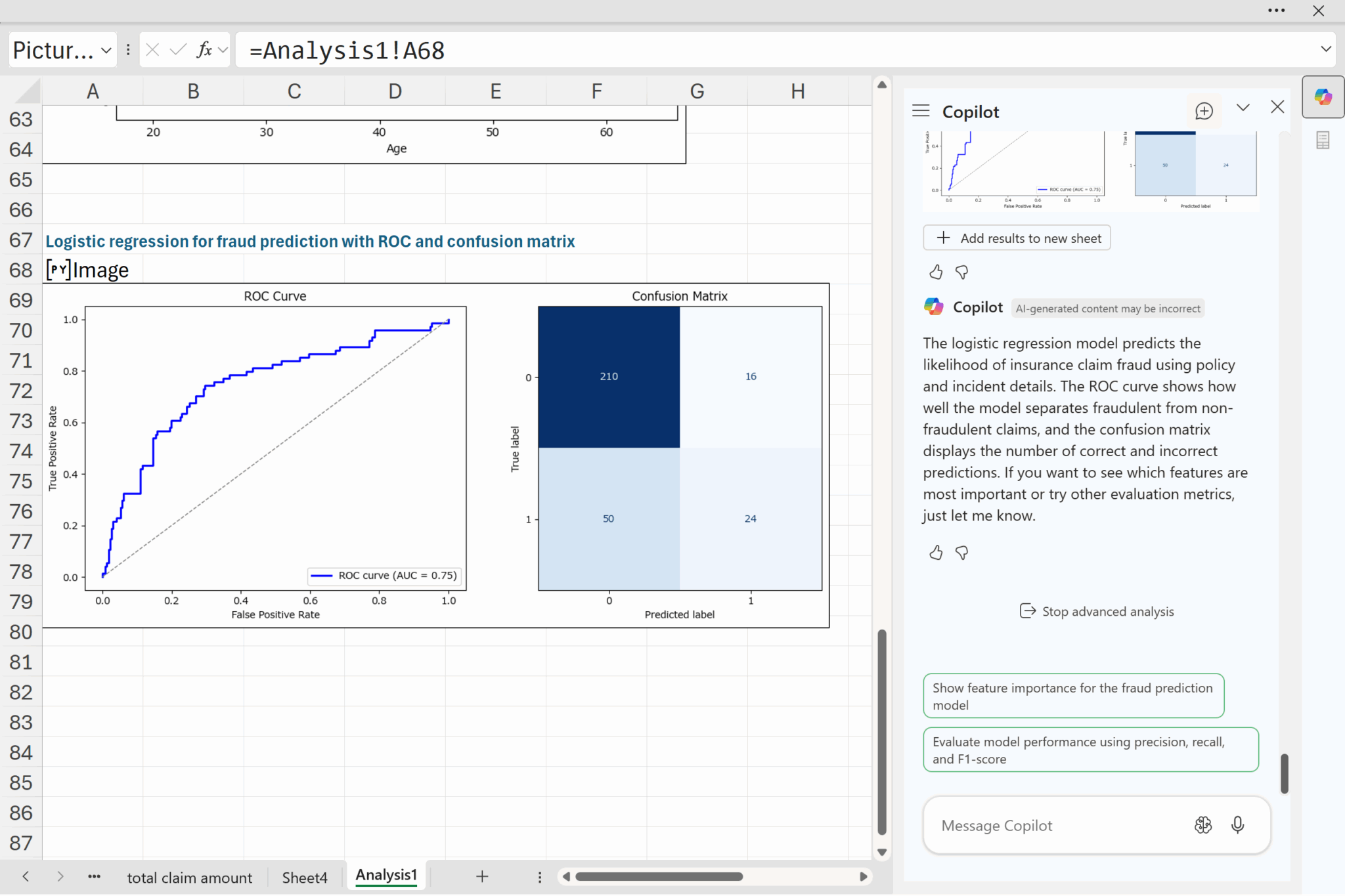Viewport: 1345px width, 896px height.
Task: Open the Copilot hamburger menu
Action: (921, 111)
